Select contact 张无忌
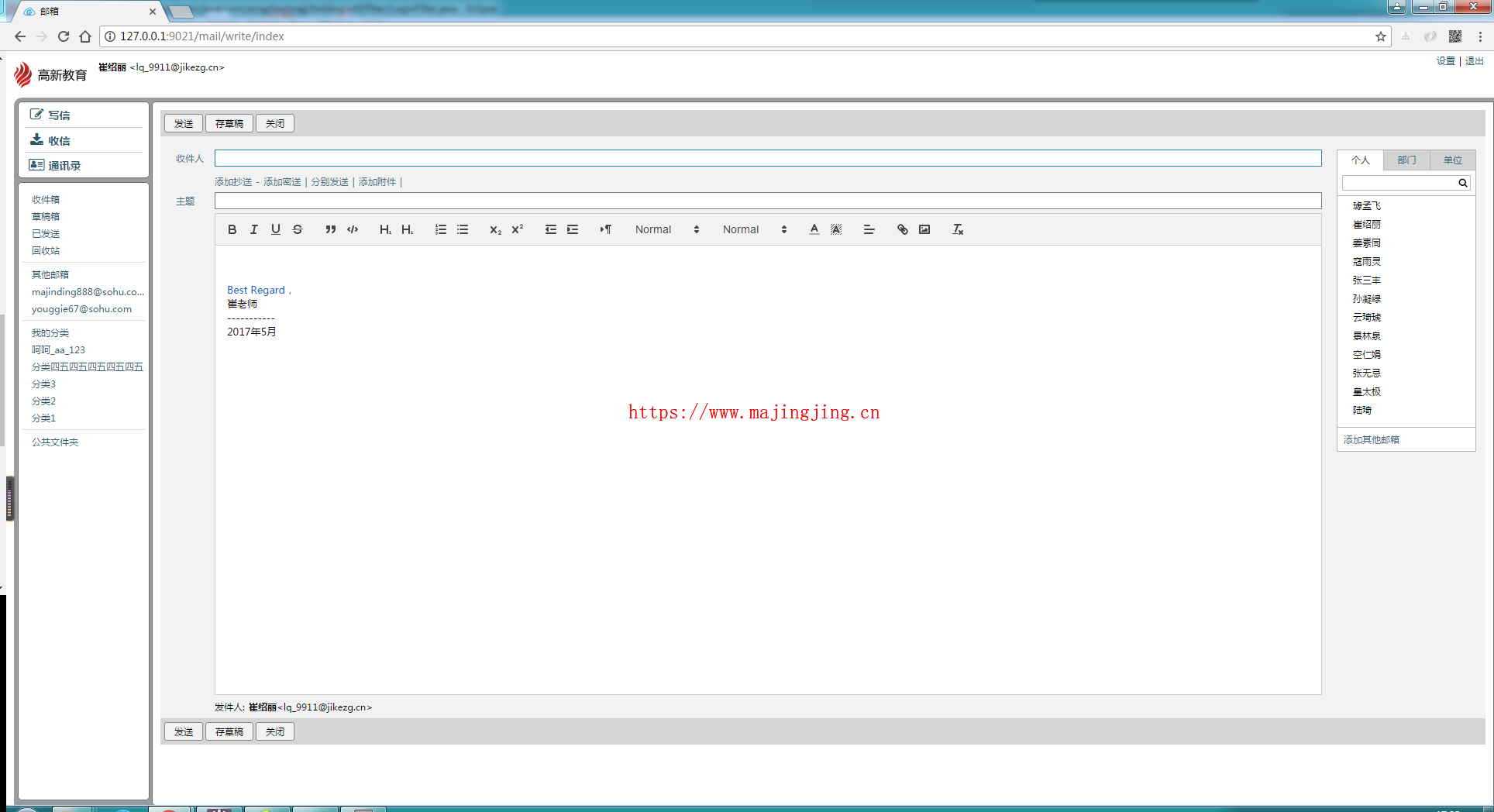The width and height of the screenshot is (1494, 812). 1367,373
